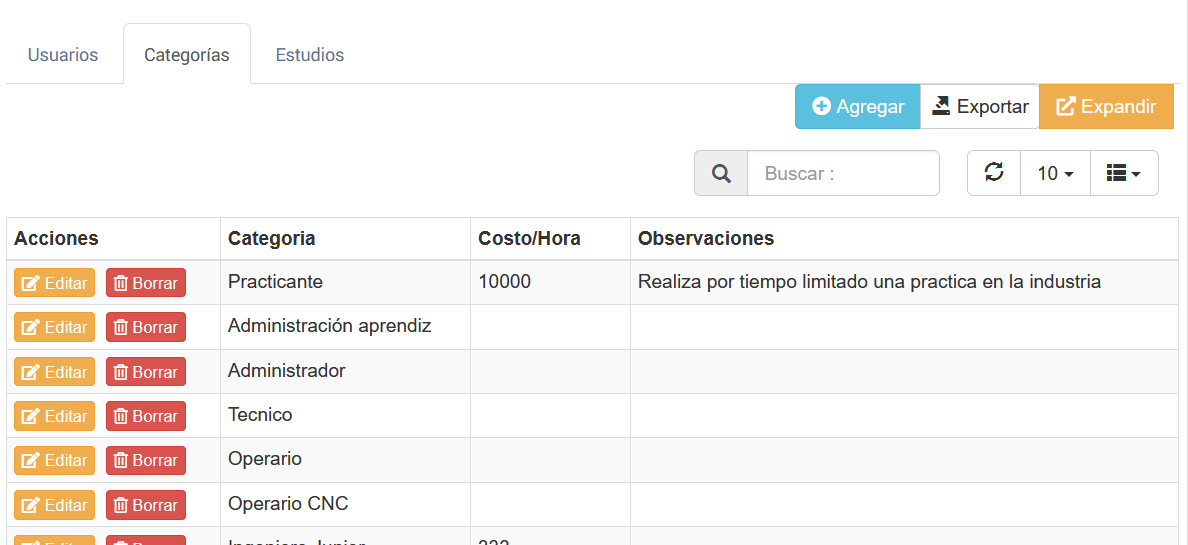The image size is (1188, 545).
Task: Click the Costo/Hora column header
Action: (x=529, y=239)
